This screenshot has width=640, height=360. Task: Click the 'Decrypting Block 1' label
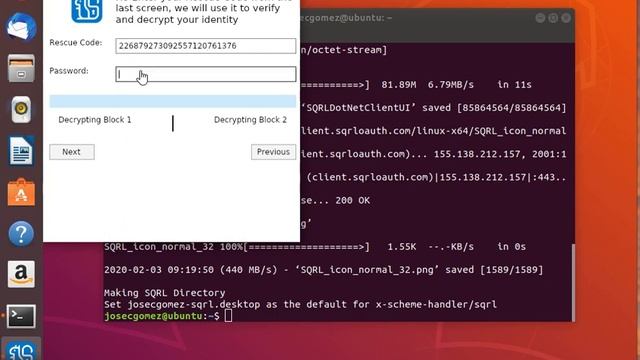(95, 120)
